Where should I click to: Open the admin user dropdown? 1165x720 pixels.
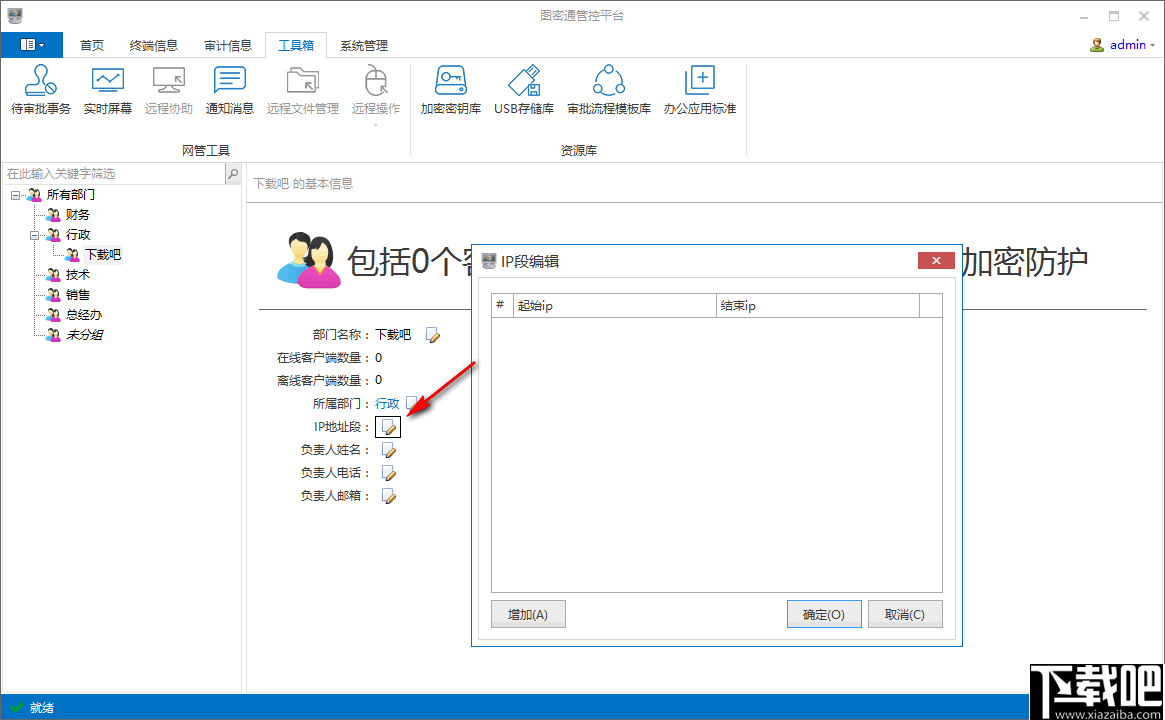[1122, 45]
